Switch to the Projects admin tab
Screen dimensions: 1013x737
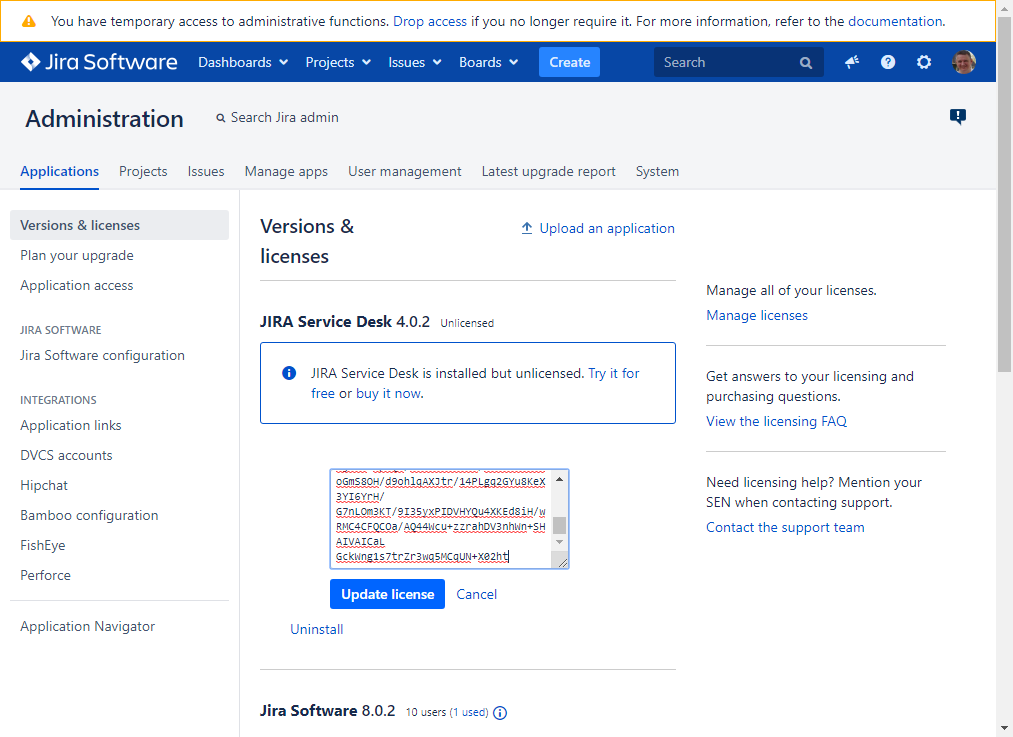point(143,171)
